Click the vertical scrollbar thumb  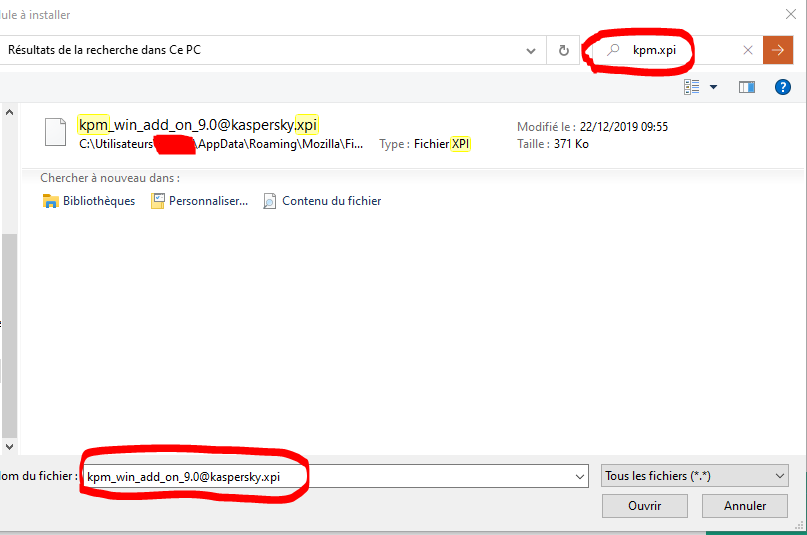pyautogui.click(x=9, y=335)
